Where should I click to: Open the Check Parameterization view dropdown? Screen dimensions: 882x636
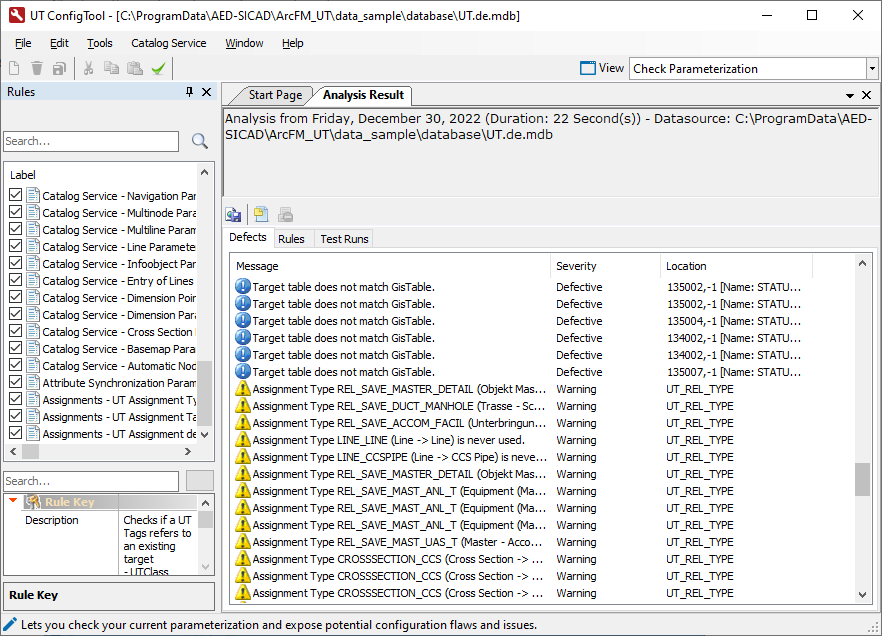[872, 69]
